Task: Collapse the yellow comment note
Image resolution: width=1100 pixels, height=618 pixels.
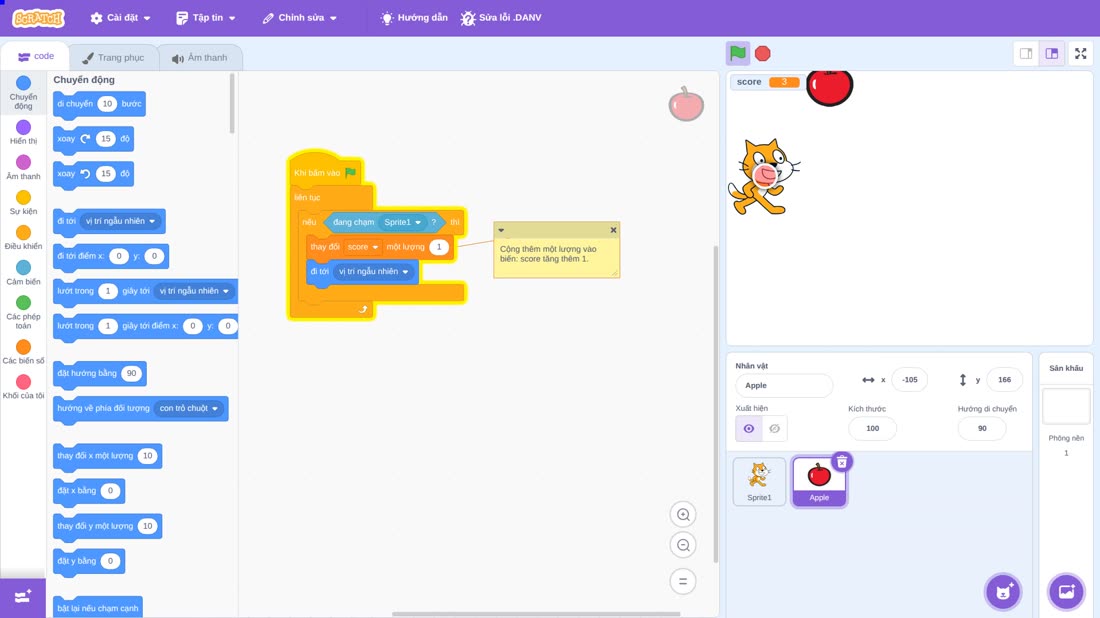Action: (501, 230)
